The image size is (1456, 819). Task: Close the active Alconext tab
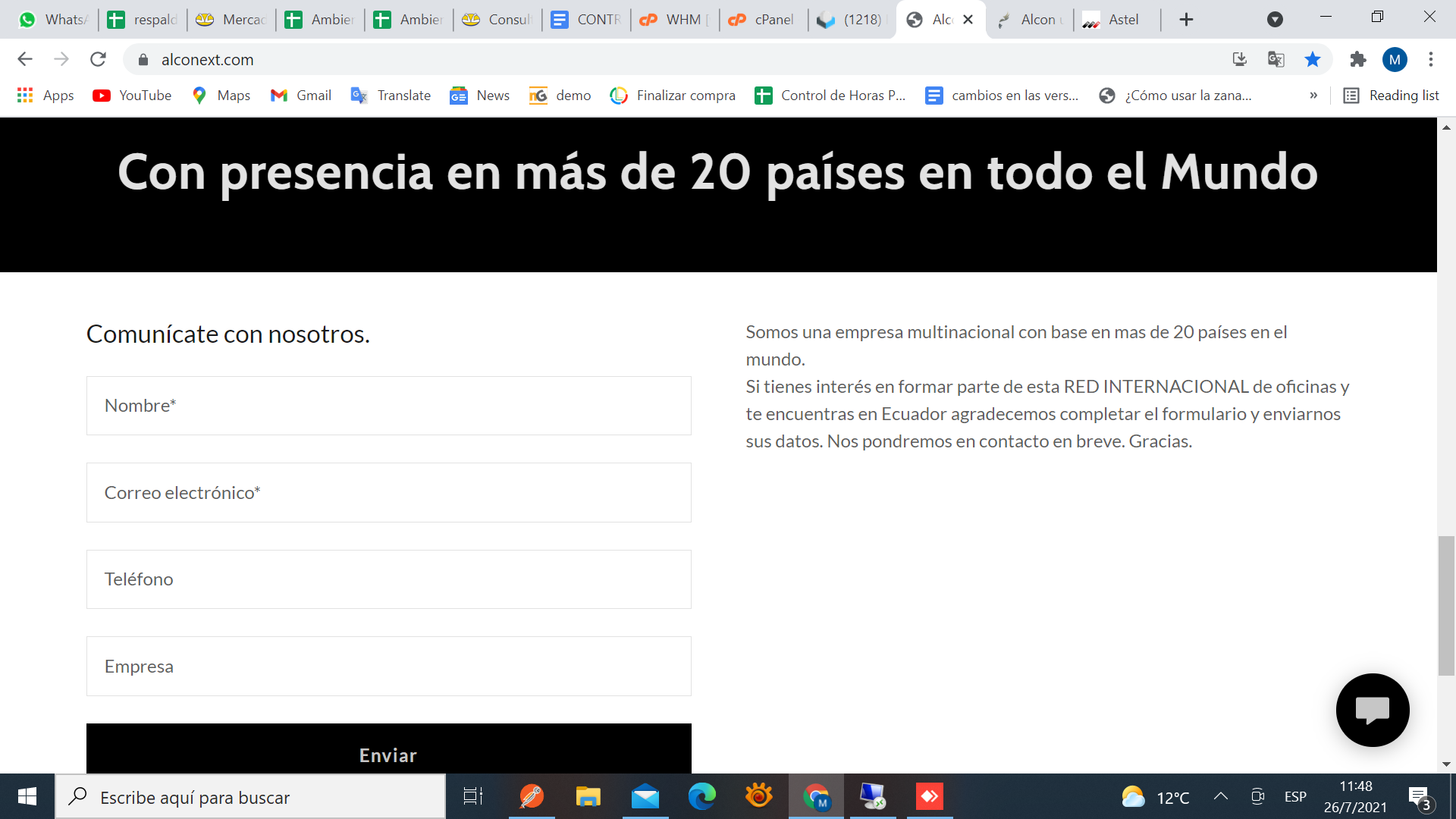coord(968,20)
